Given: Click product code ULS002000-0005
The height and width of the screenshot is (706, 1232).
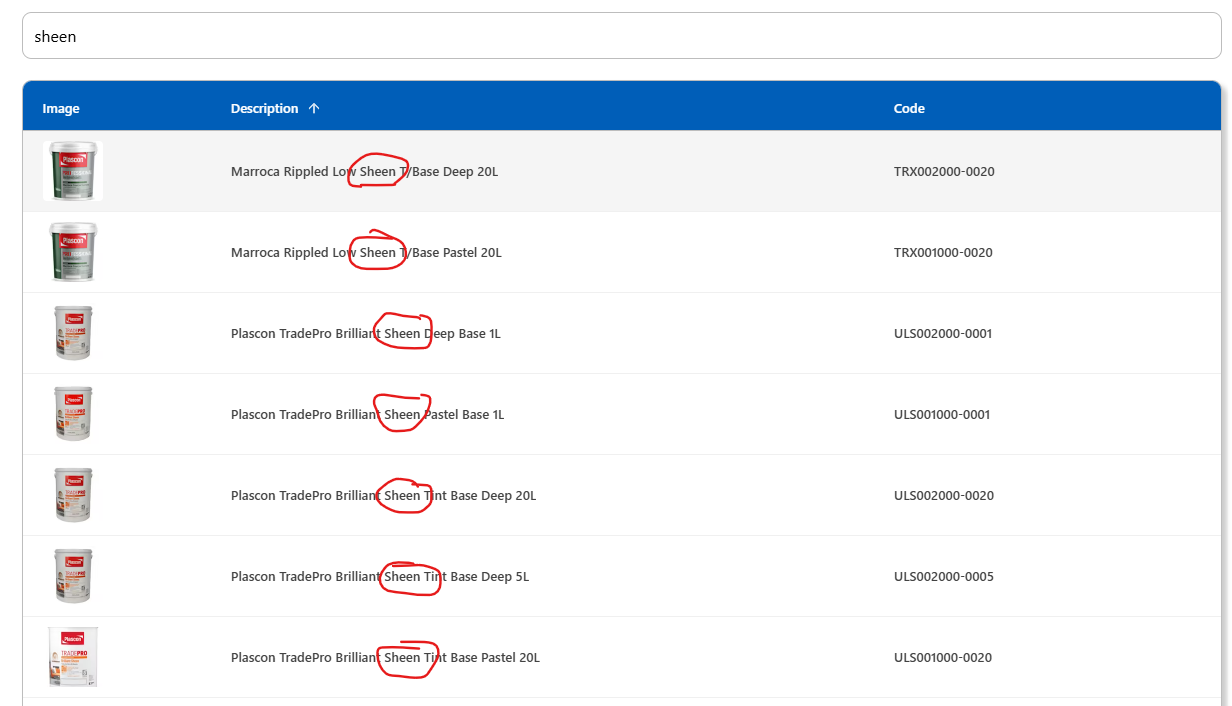Looking at the screenshot, I should click(x=944, y=576).
